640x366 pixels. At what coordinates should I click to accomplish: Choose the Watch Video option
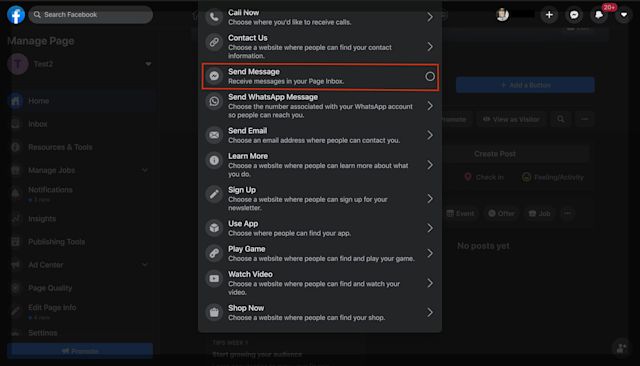(320, 283)
